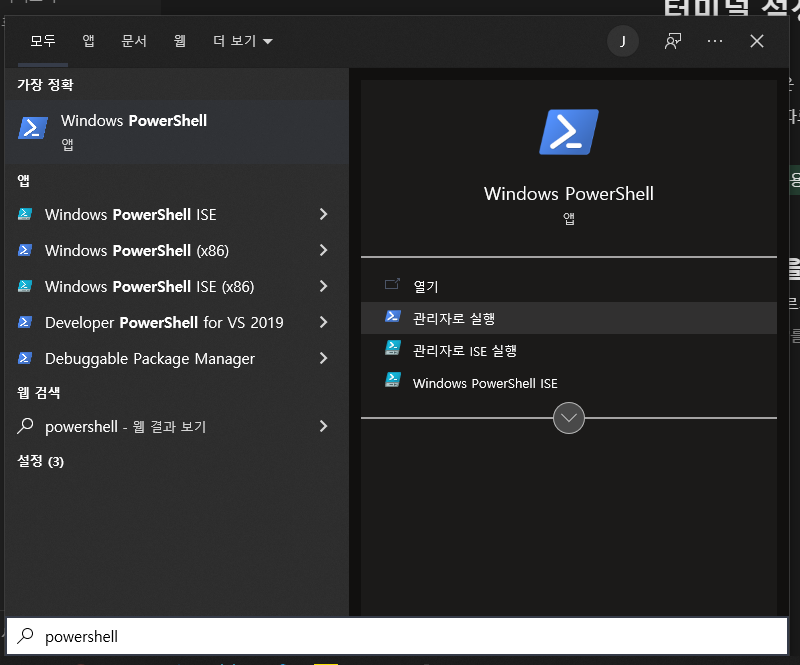Click the Windows PowerShell ISE app icon

(x=25, y=214)
